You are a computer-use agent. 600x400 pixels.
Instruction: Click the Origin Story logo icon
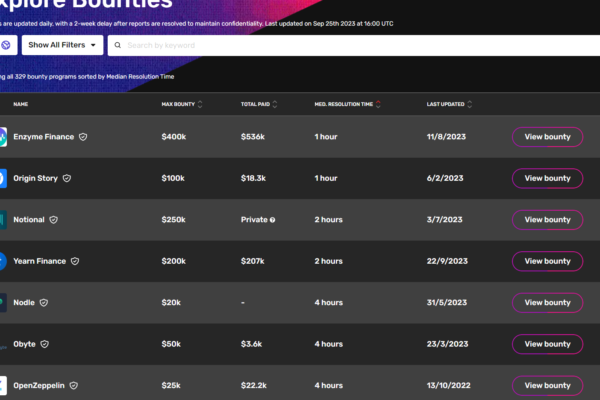(x=4, y=178)
